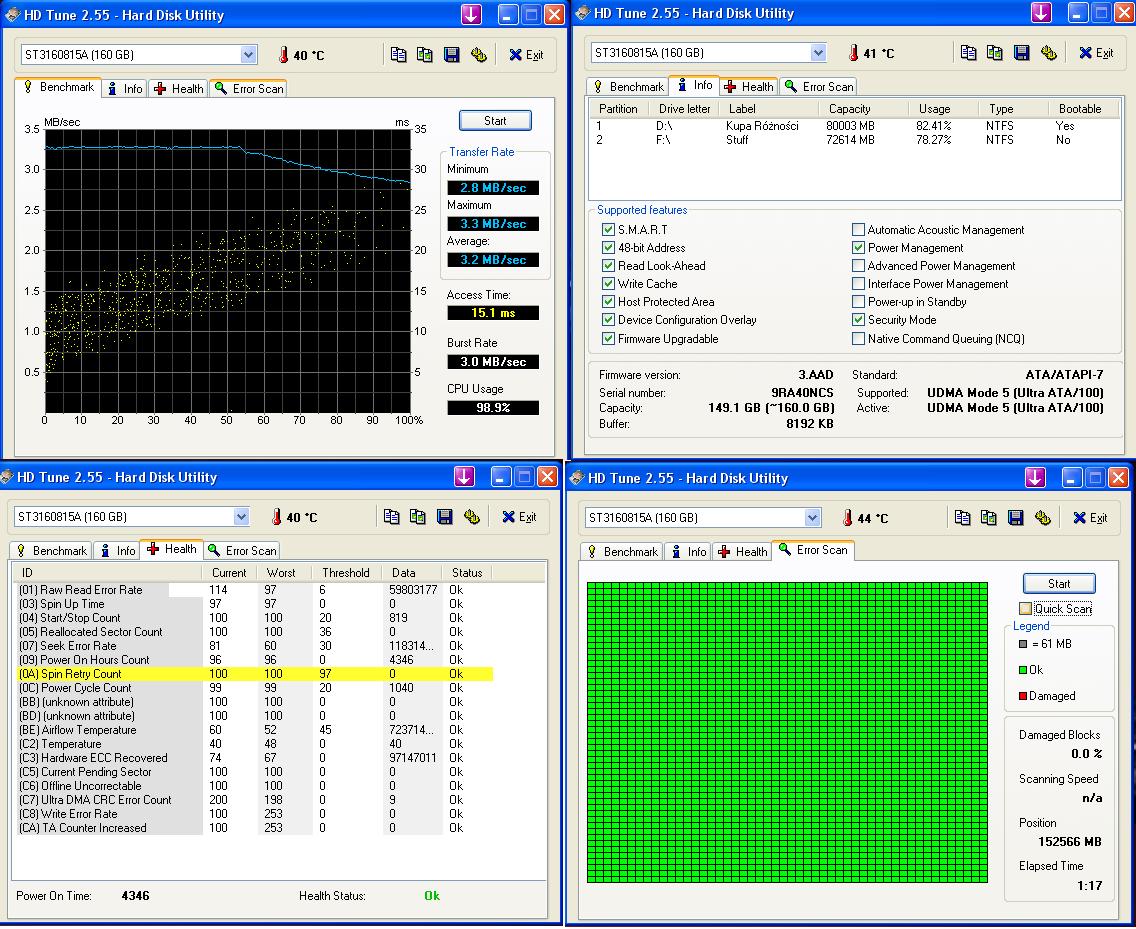Switch to the Error Scan tab in the Benchmark window
Screen dimensions: 1136x929
[249, 89]
